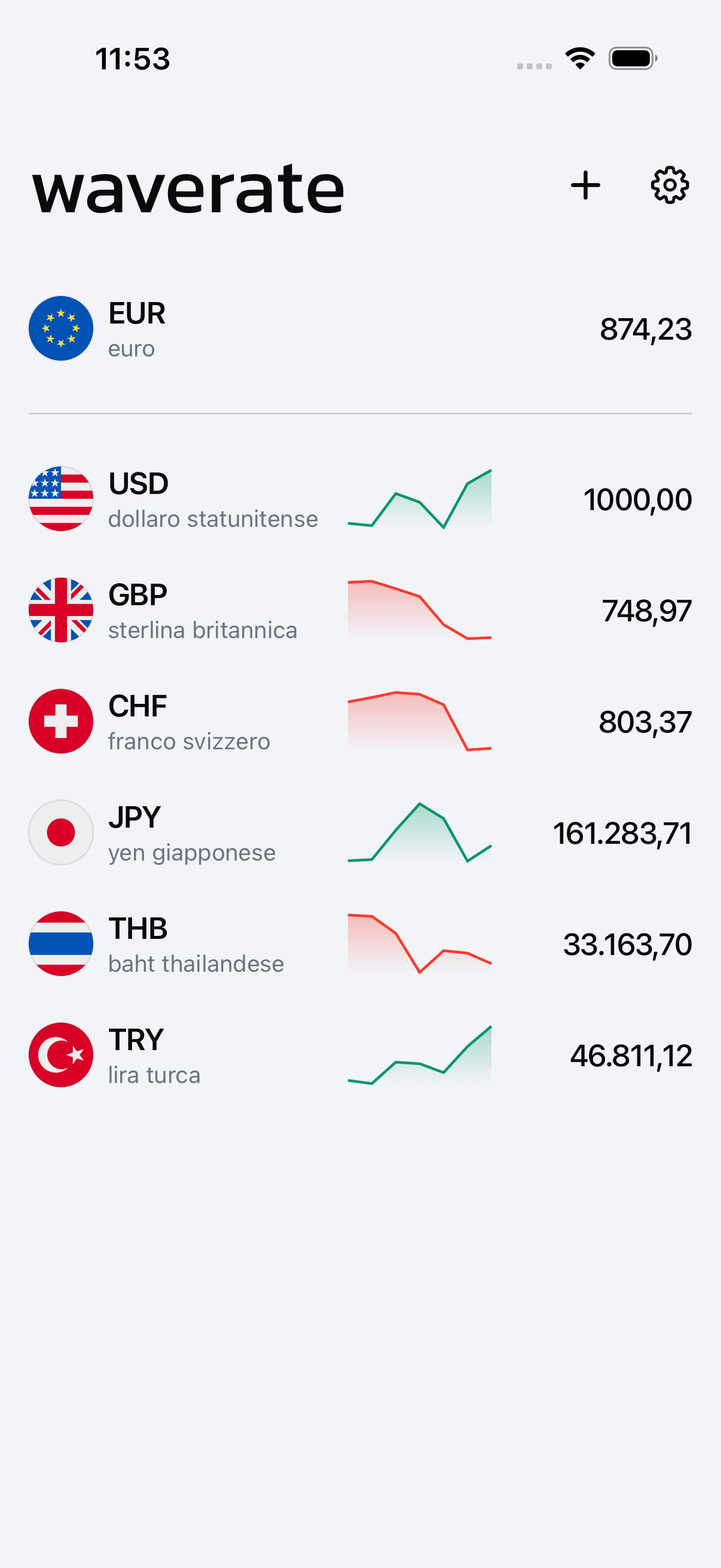
Task: Edit the EUR amount 874,23
Action: click(646, 330)
